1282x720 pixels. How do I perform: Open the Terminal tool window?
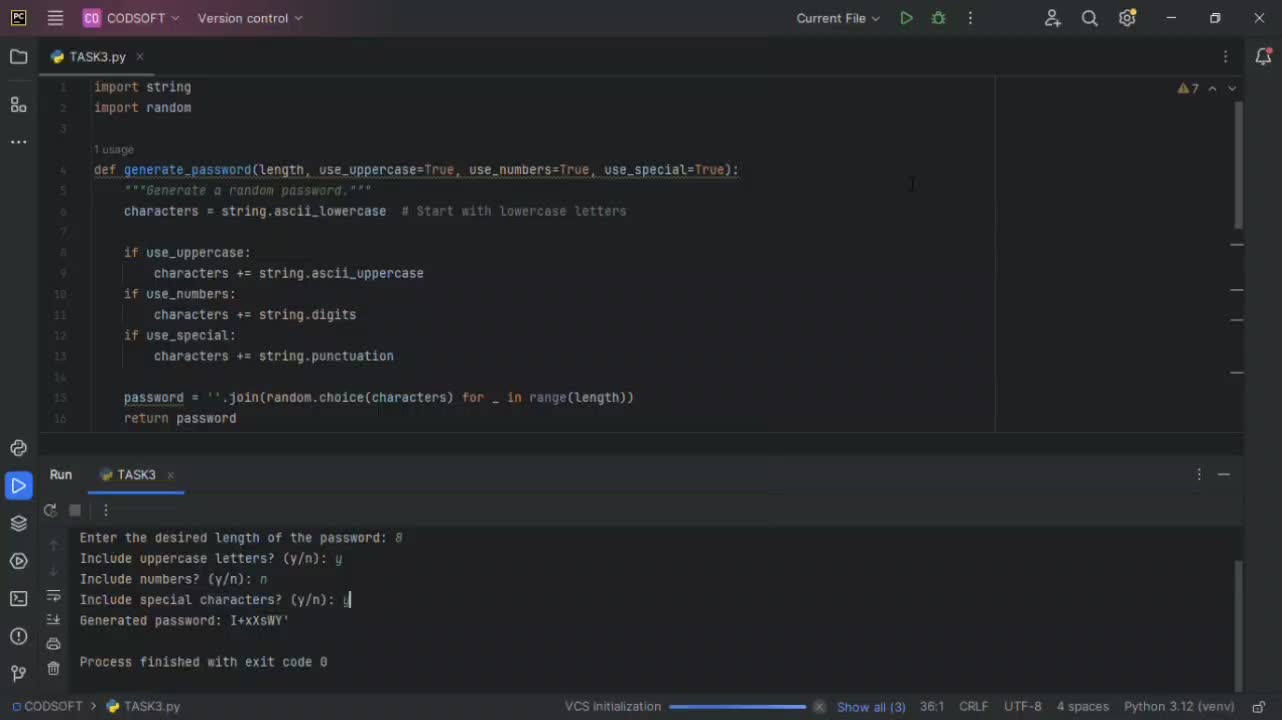click(18, 599)
